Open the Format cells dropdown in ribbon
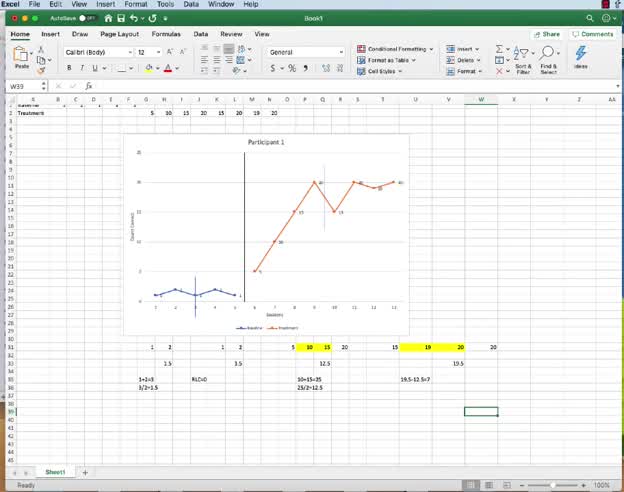 [480, 71]
